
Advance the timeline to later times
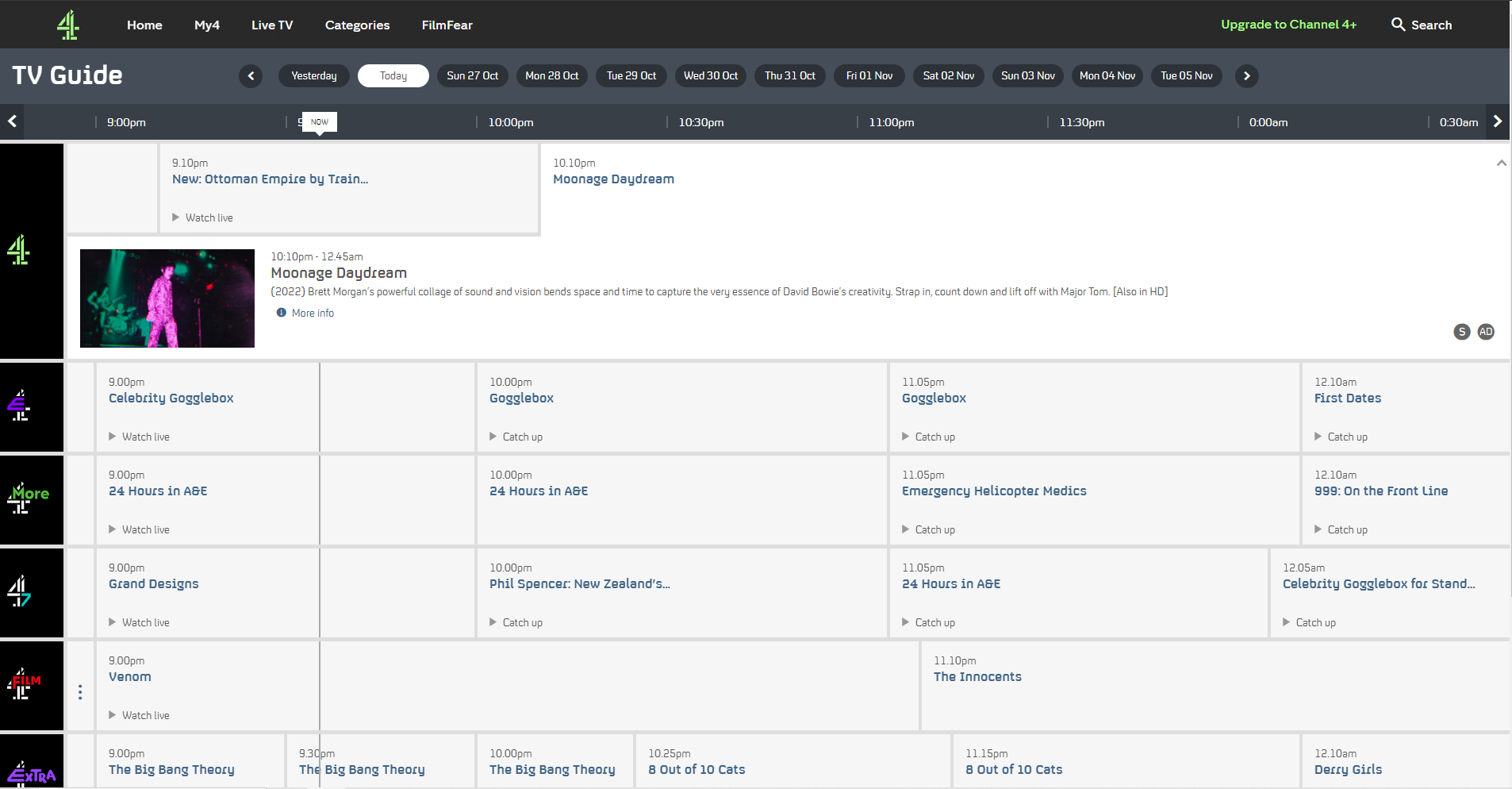tap(1497, 121)
